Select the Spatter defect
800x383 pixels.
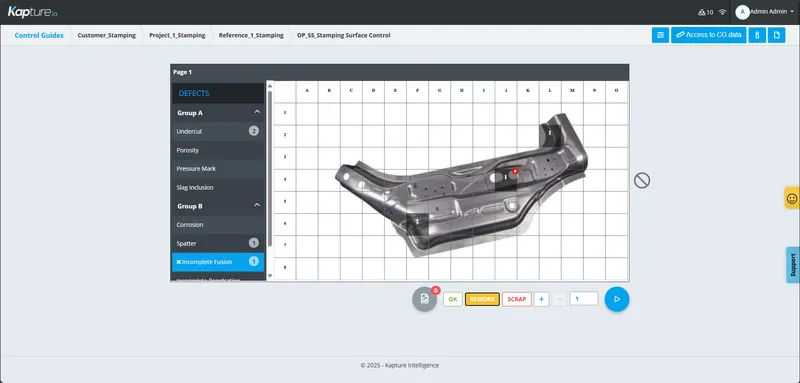click(218, 243)
